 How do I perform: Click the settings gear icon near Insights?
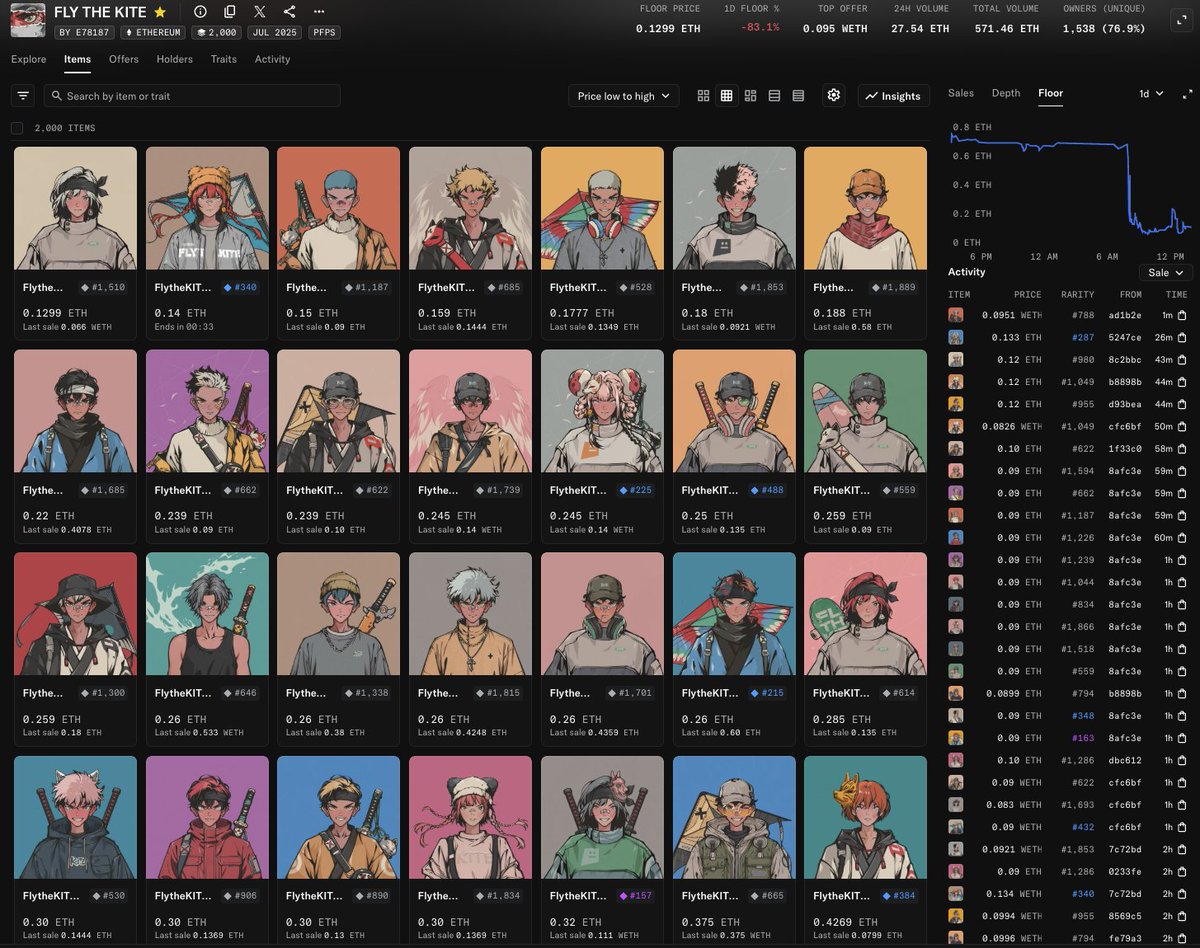[834, 95]
